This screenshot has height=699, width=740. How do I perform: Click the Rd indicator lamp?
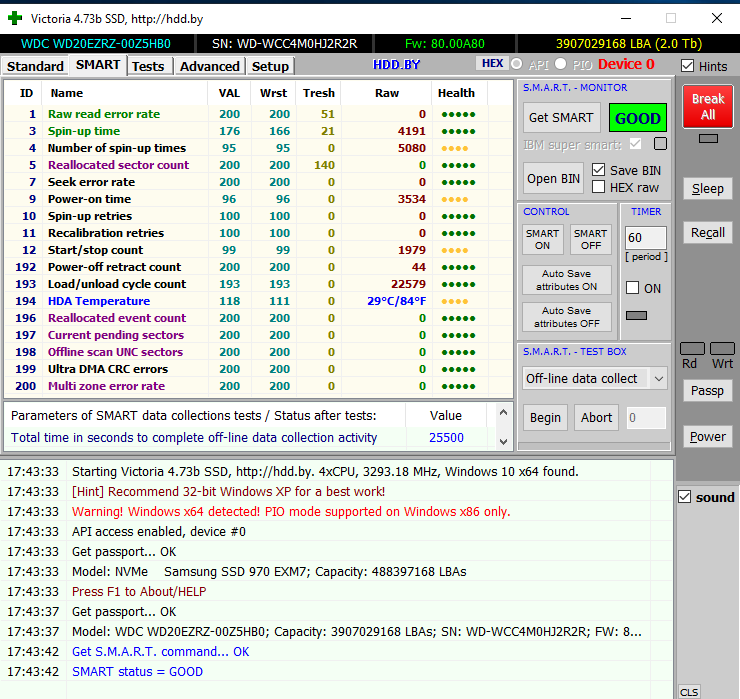[x=692, y=348]
